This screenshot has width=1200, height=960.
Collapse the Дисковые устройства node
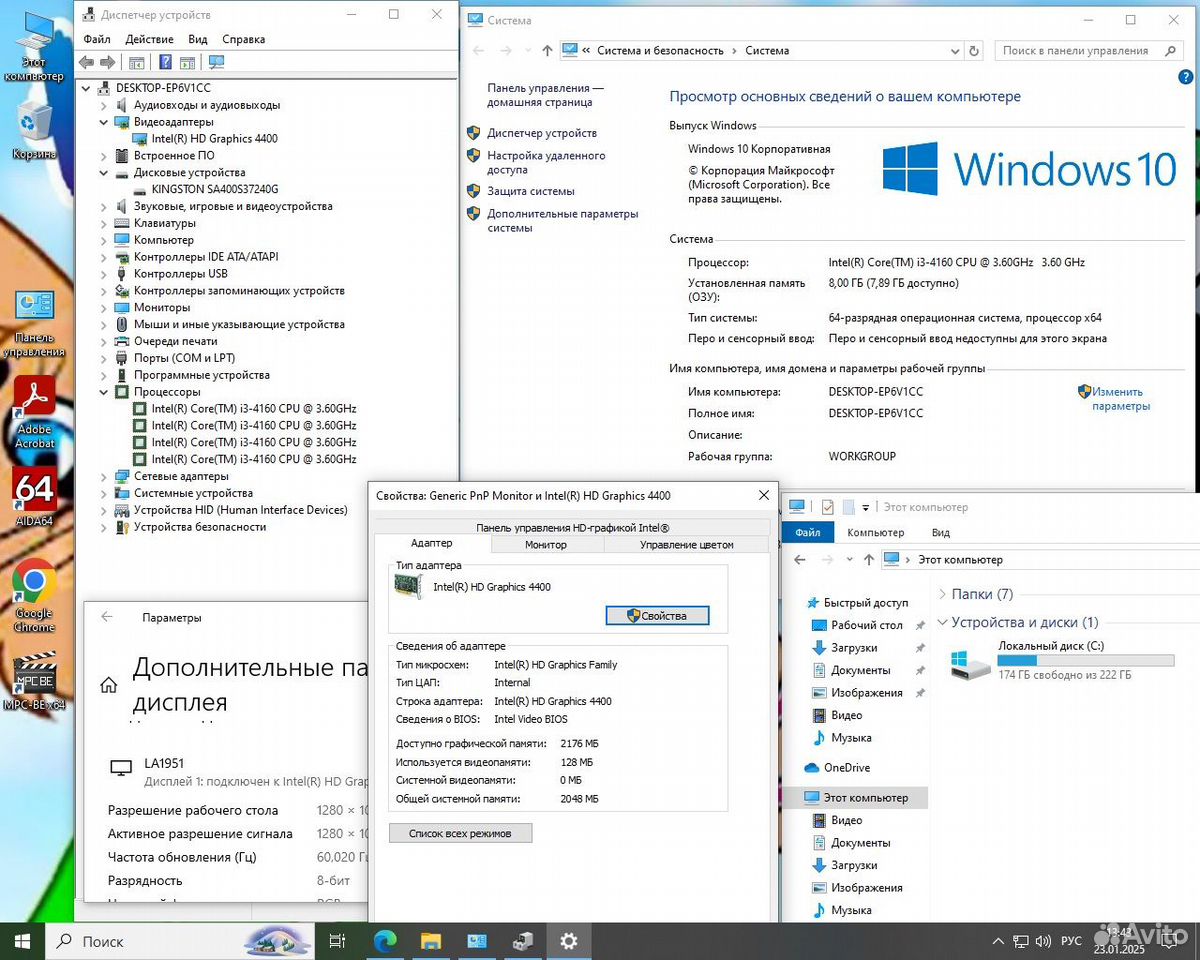tap(103, 172)
